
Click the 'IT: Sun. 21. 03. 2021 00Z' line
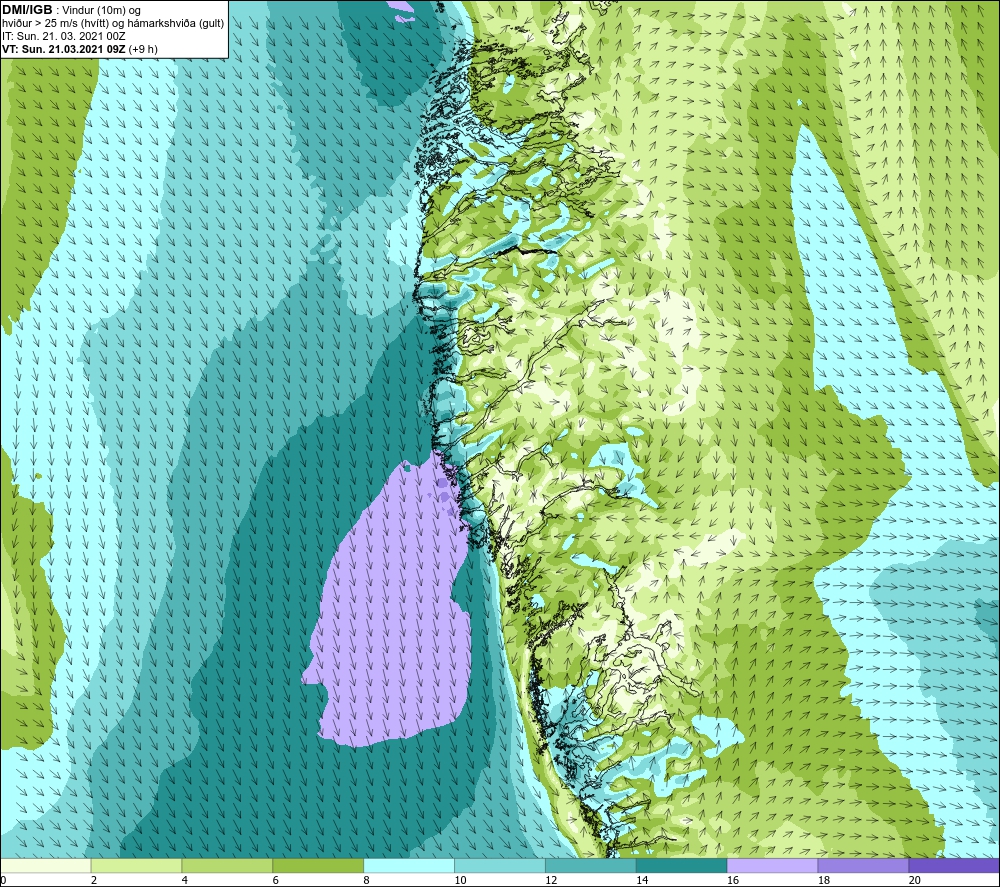point(64,36)
